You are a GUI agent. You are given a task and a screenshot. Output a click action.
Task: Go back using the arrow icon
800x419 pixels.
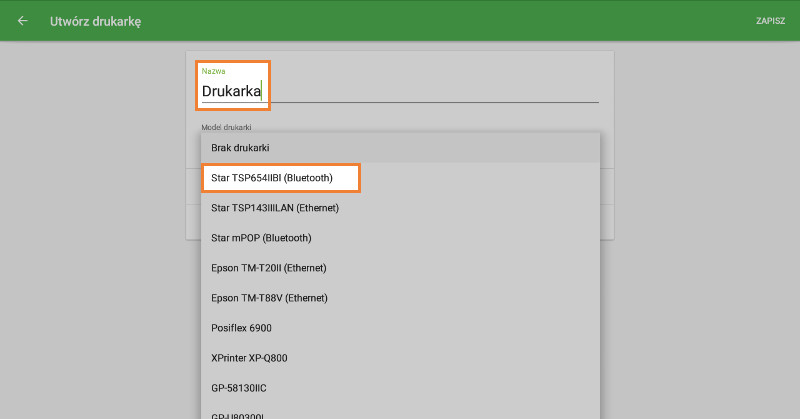click(x=23, y=21)
